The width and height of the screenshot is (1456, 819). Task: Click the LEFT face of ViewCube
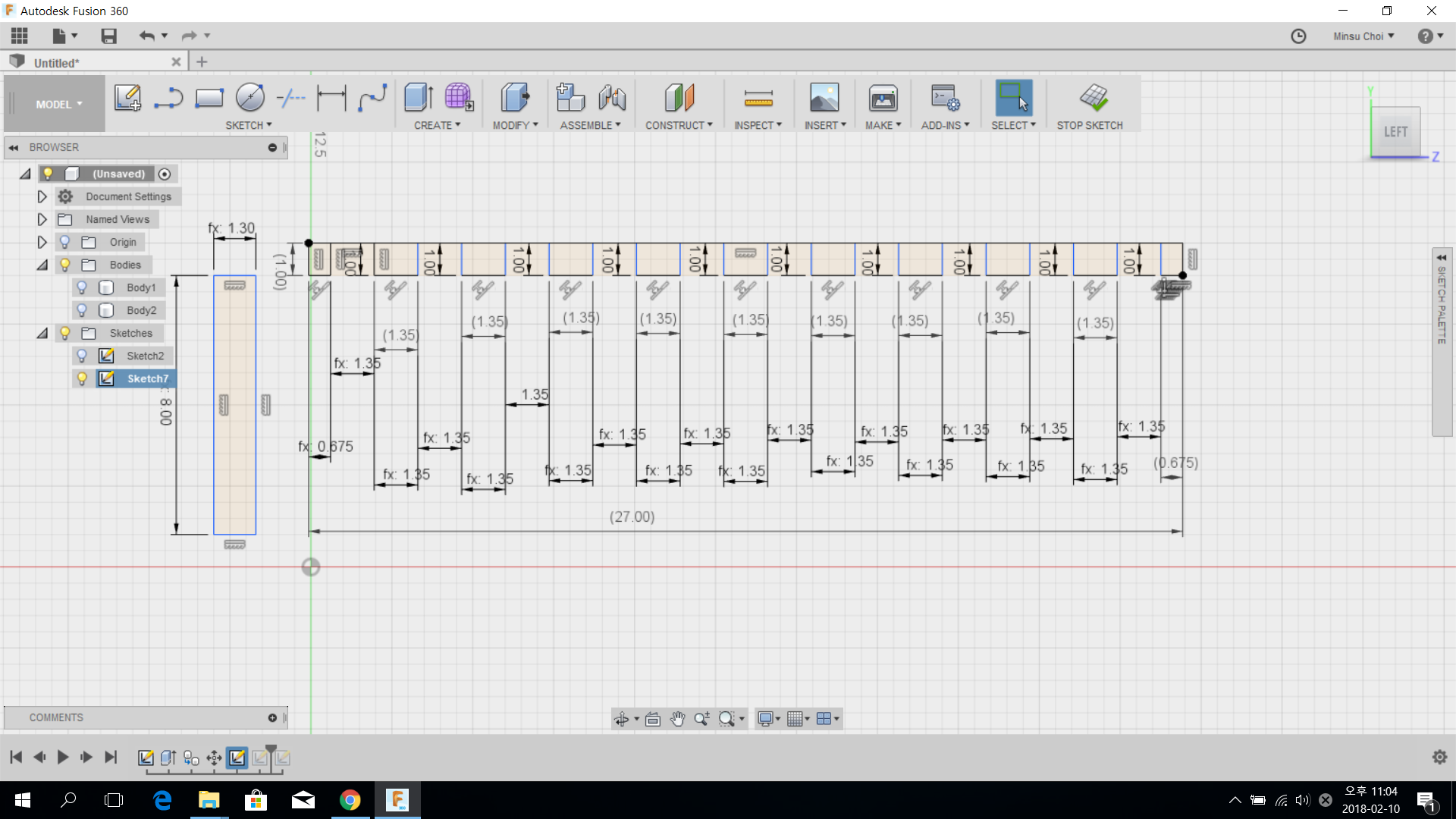pos(1395,132)
